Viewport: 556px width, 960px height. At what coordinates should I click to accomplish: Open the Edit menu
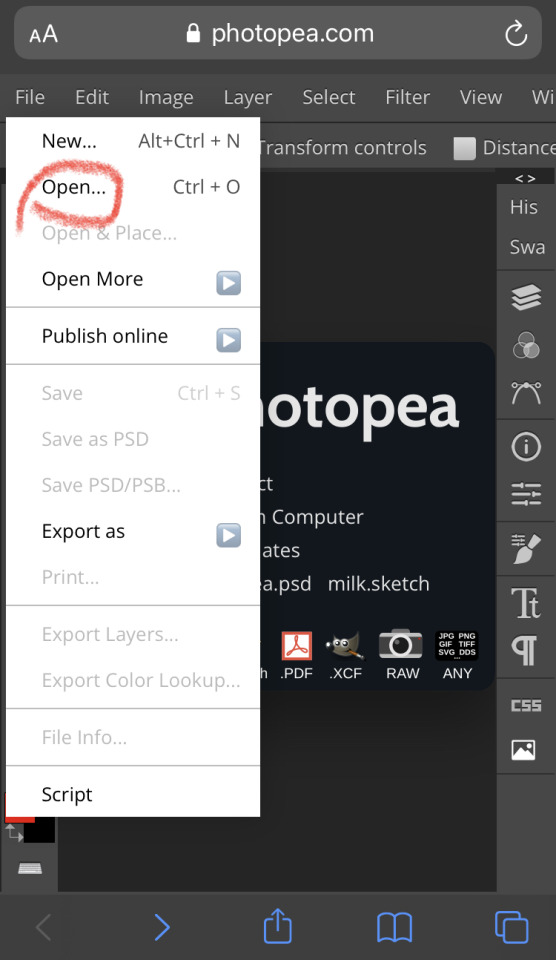coord(92,97)
